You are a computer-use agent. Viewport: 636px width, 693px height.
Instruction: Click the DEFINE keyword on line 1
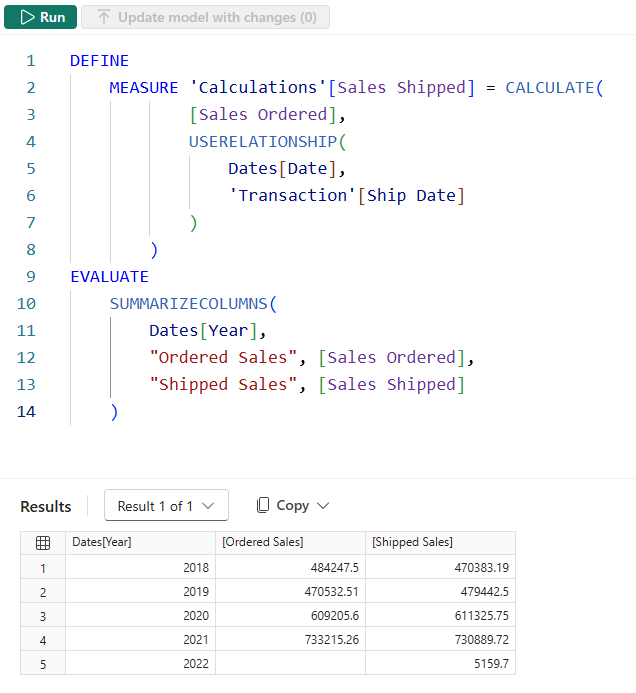[99, 61]
